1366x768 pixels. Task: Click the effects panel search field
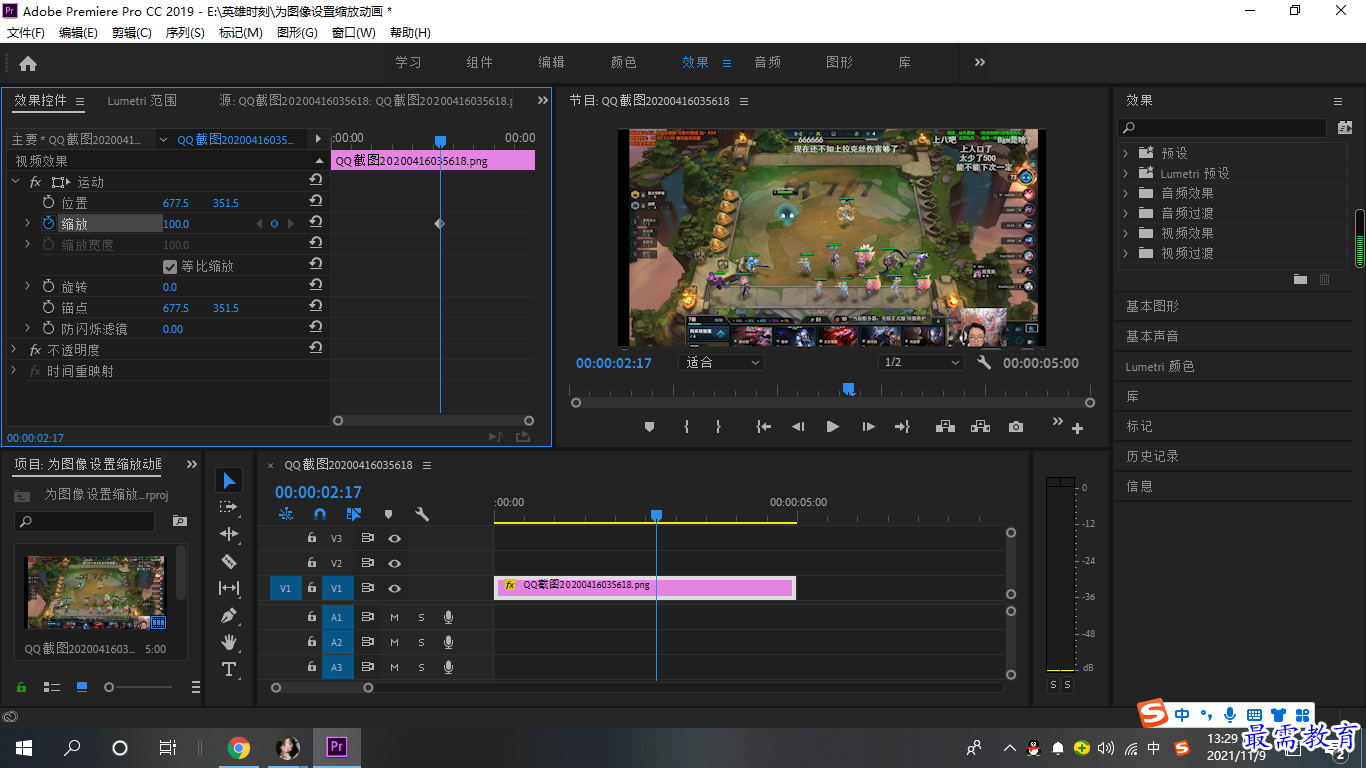(1224, 128)
